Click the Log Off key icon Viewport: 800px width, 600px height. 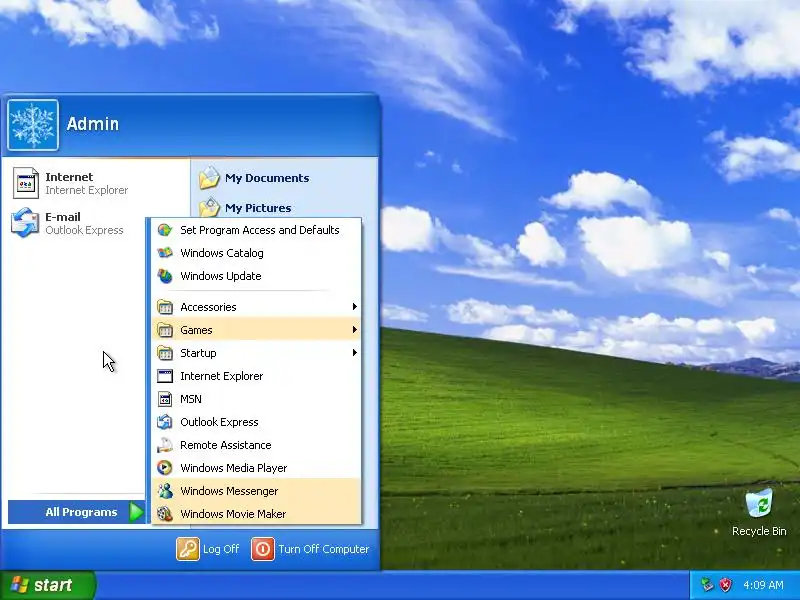coord(188,549)
